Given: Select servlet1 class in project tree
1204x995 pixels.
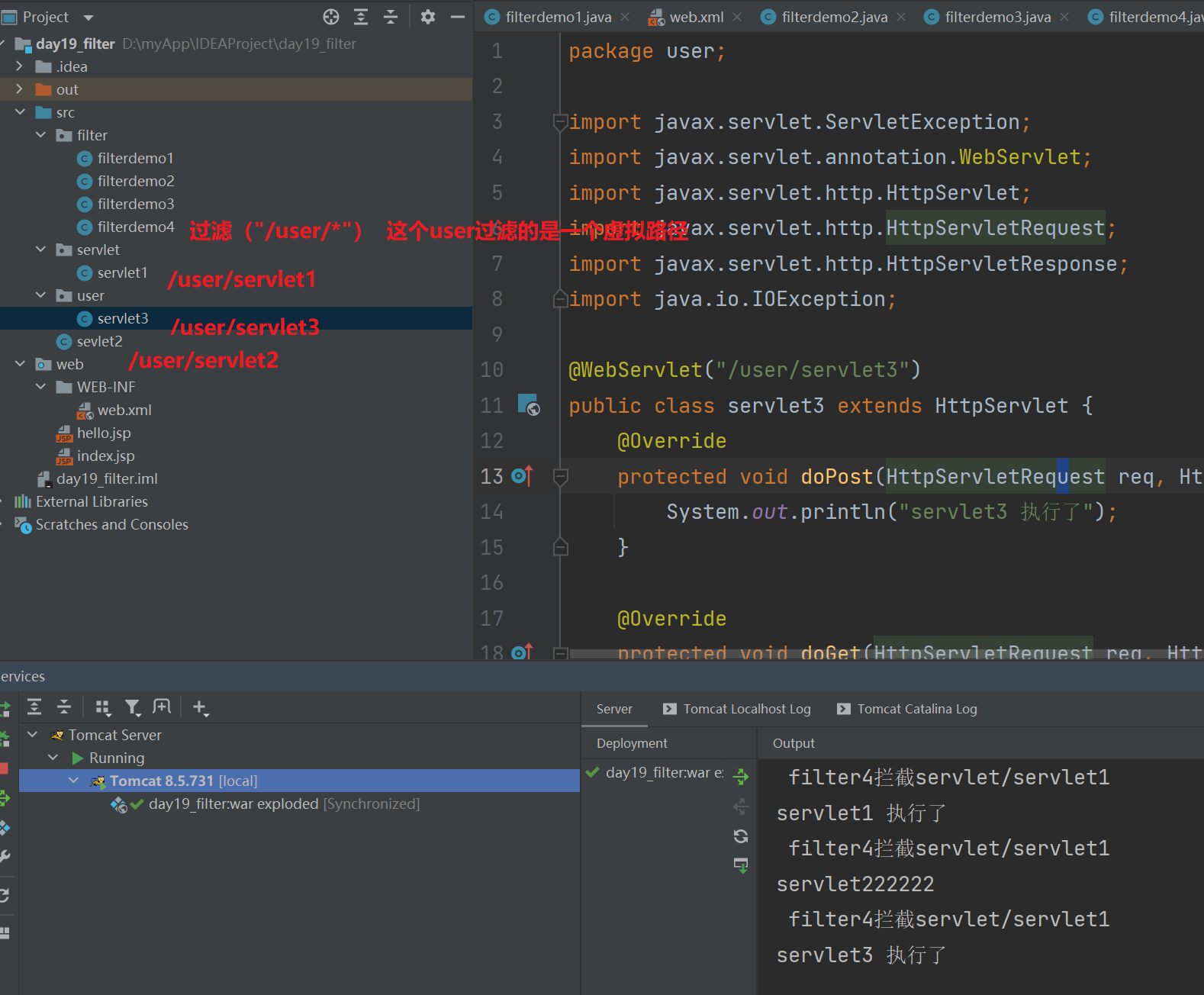Looking at the screenshot, I should point(122,272).
